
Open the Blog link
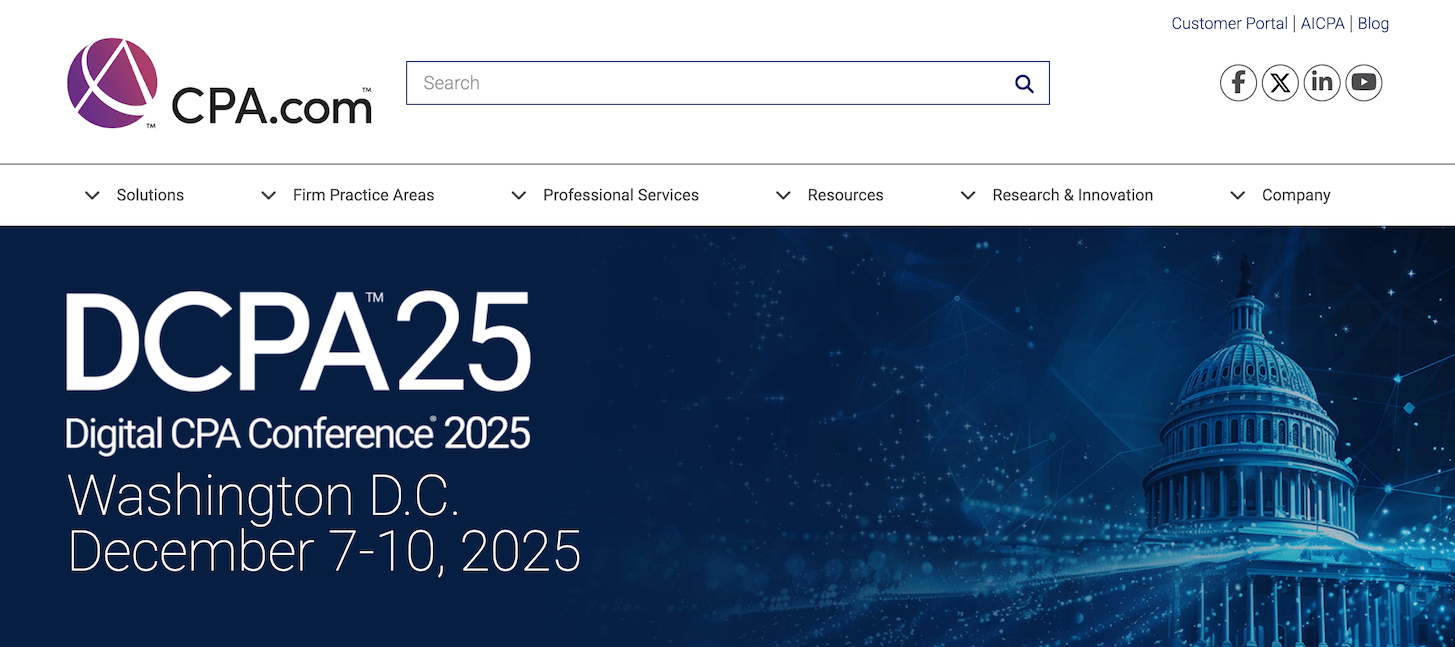pos(1373,23)
